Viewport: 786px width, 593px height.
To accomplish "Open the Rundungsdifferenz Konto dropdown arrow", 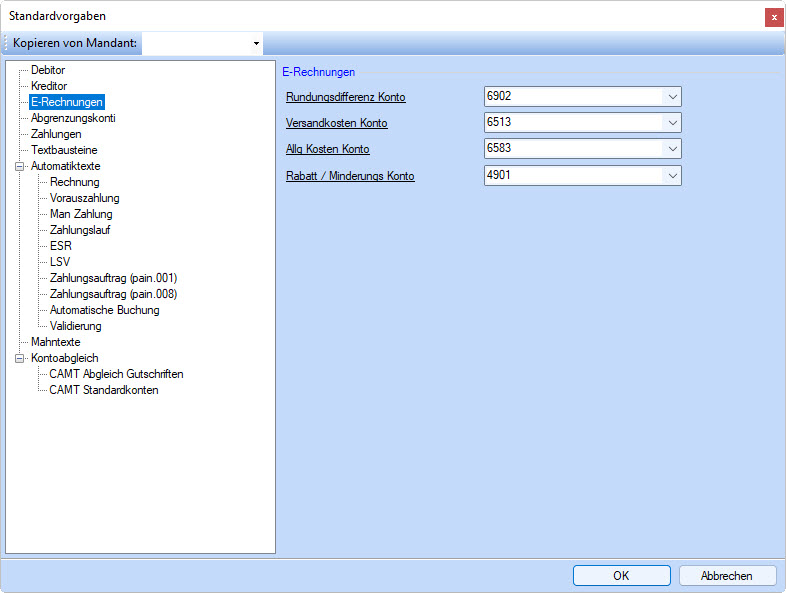I will [x=672, y=97].
